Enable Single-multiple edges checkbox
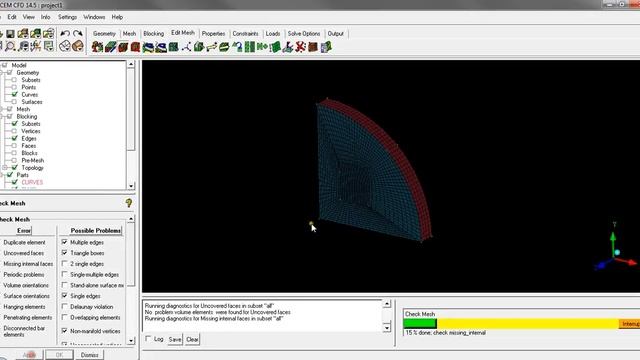This screenshot has width=640, height=360. pyautogui.click(x=64, y=274)
